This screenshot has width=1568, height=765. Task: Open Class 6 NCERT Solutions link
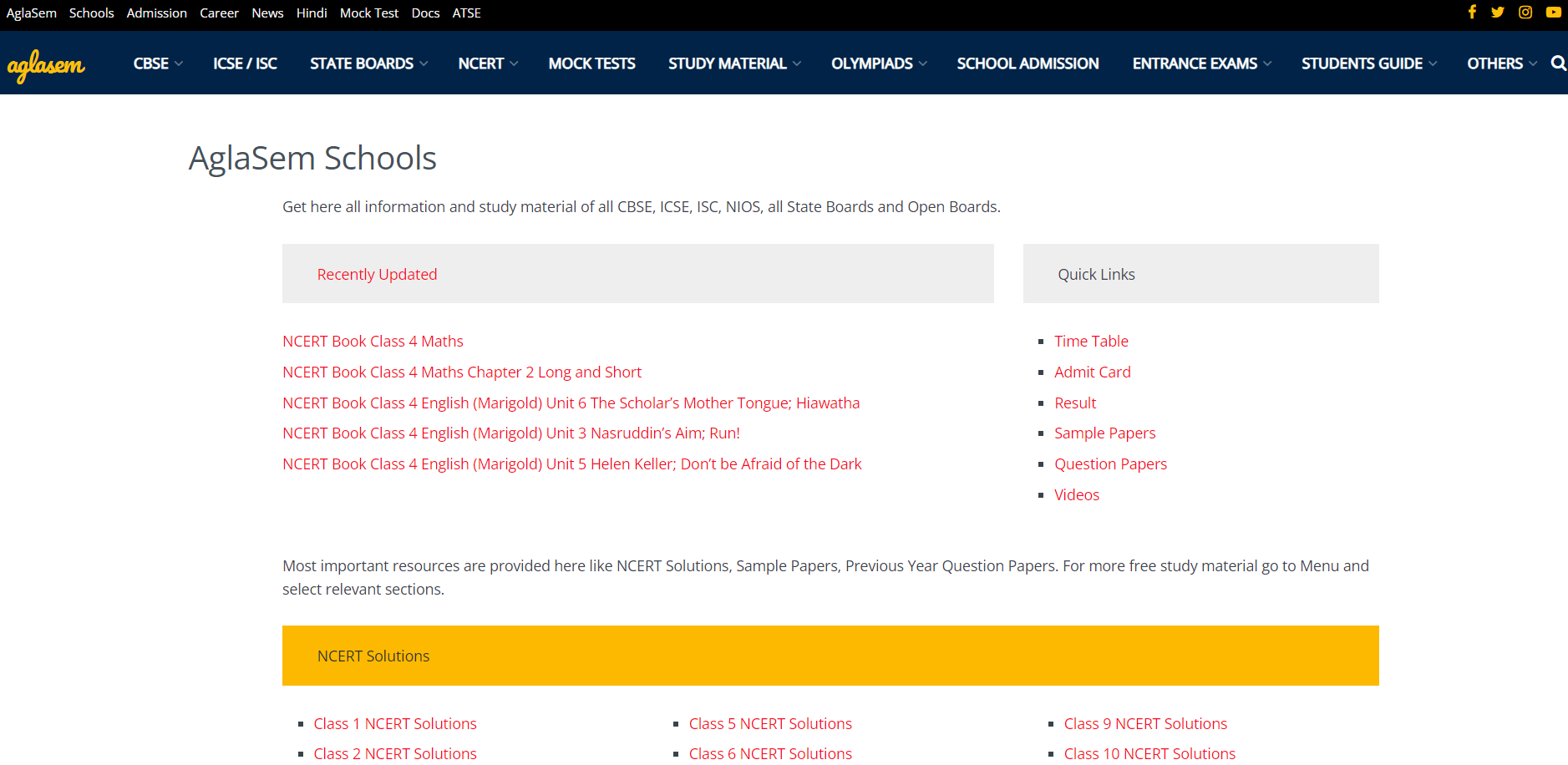point(770,753)
